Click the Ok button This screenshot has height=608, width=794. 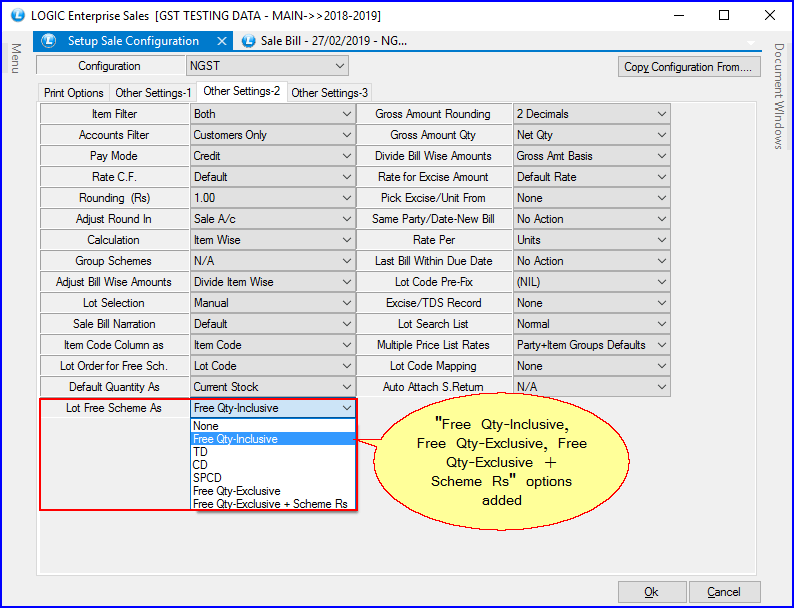pos(651,592)
